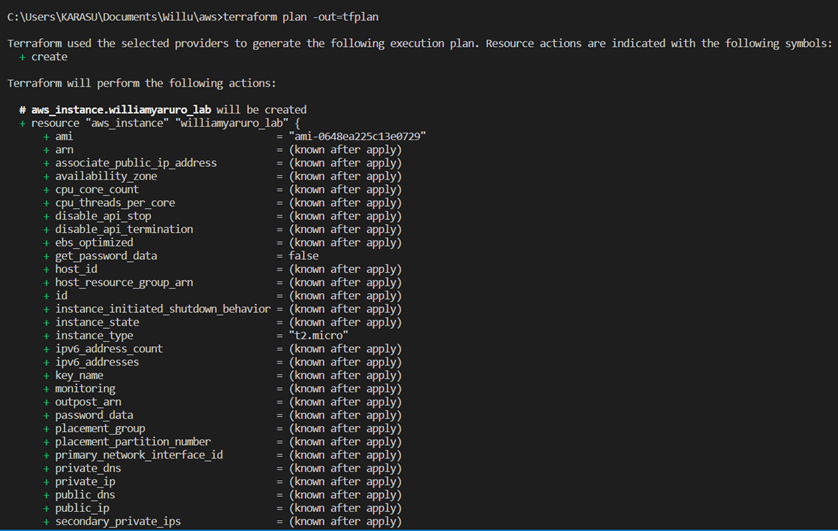Click the 'ami' attribute name
The image size is (838, 531).
tap(64, 137)
